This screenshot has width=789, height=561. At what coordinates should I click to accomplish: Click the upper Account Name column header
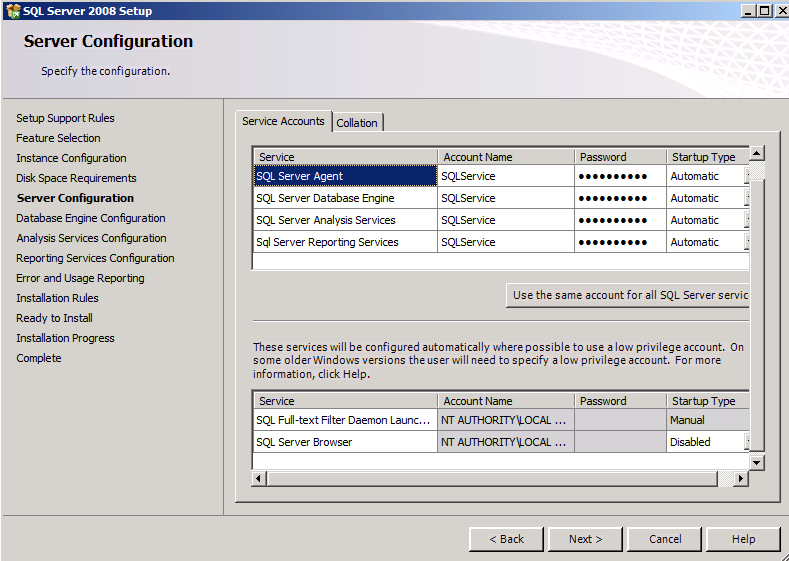click(506, 157)
